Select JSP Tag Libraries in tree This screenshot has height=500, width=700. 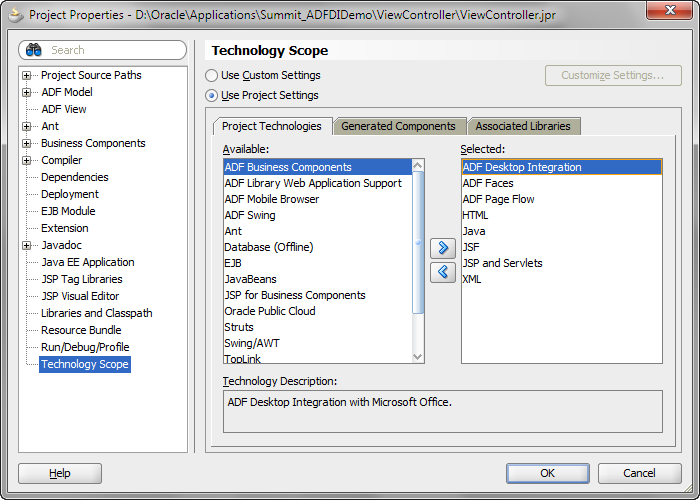click(x=82, y=279)
